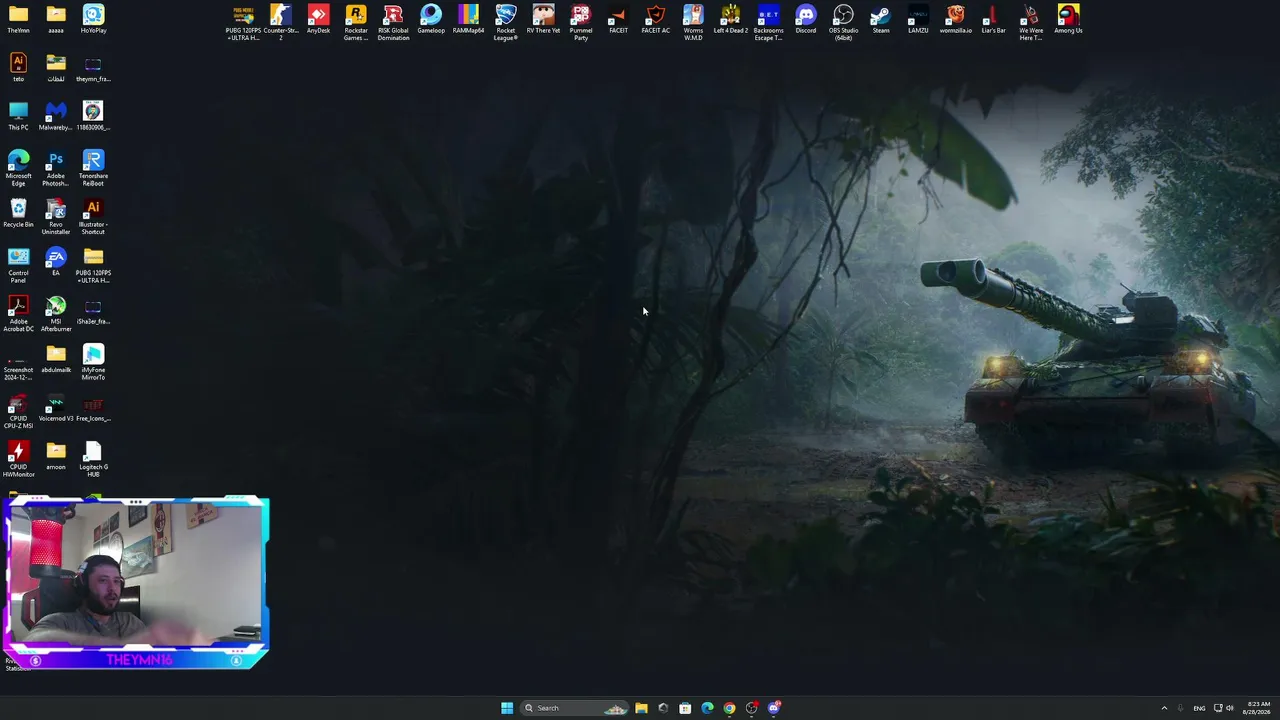Select the AnyDesk desktop icon
This screenshot has width=1280, height=720.
[318, 19]
